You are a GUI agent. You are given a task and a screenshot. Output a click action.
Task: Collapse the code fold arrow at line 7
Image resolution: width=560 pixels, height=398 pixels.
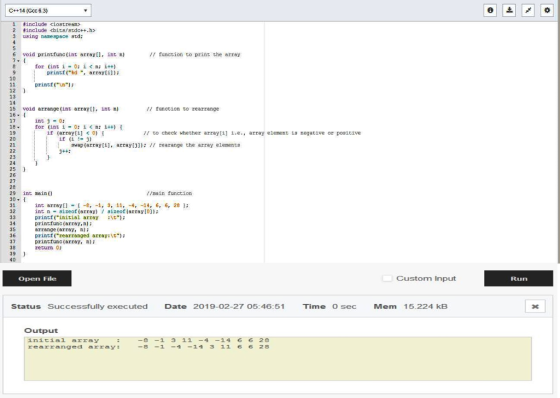click(x=18, y=61)
